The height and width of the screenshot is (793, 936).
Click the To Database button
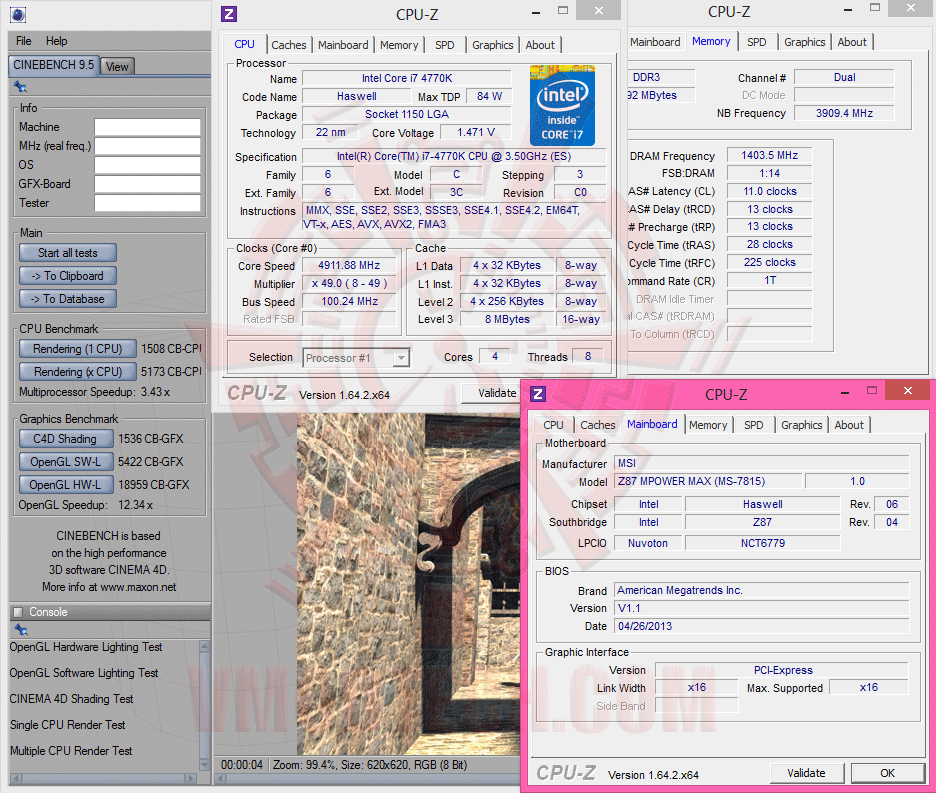click(x=67, y=299)
